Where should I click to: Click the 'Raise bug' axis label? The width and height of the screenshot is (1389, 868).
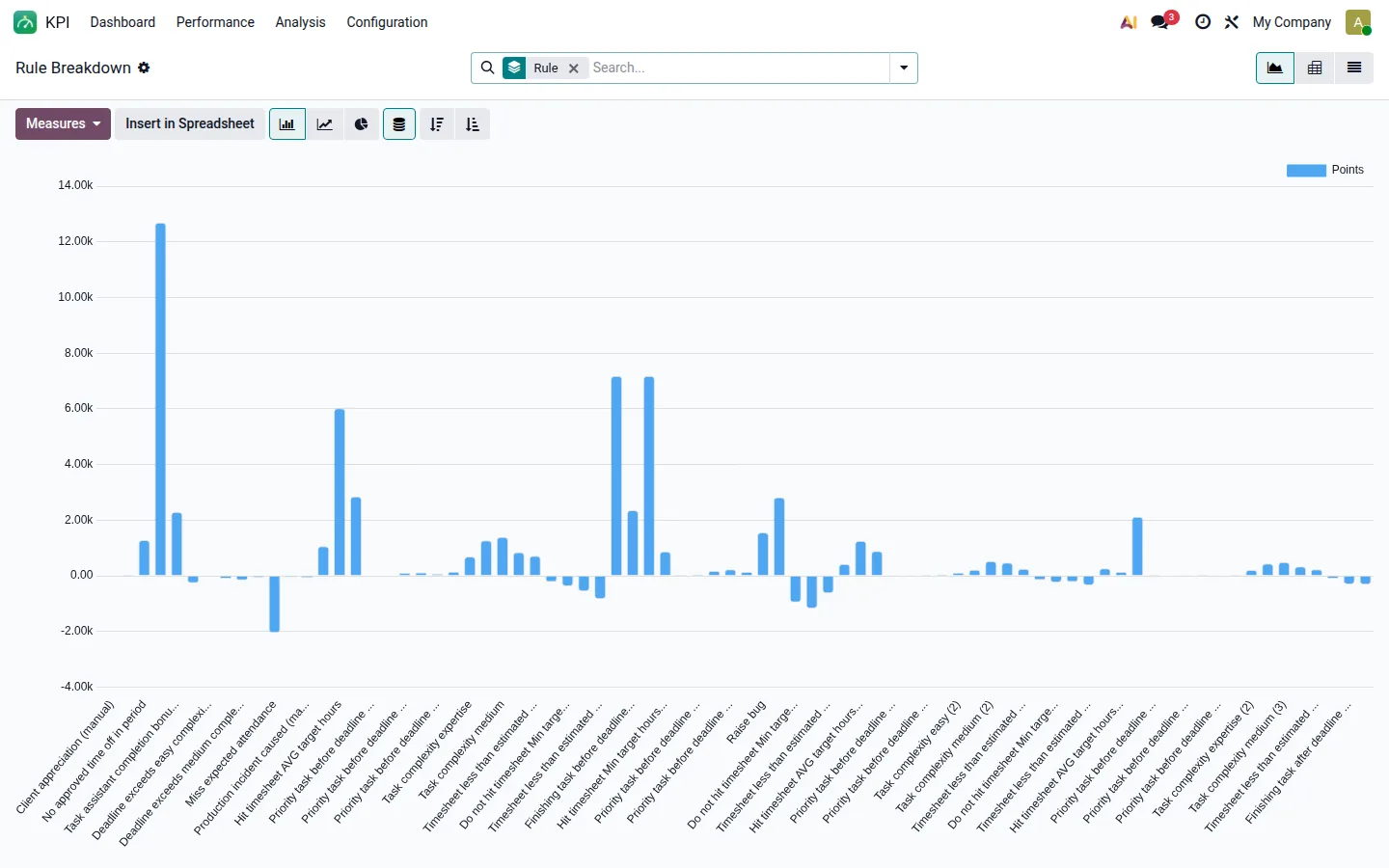[746, 722]
